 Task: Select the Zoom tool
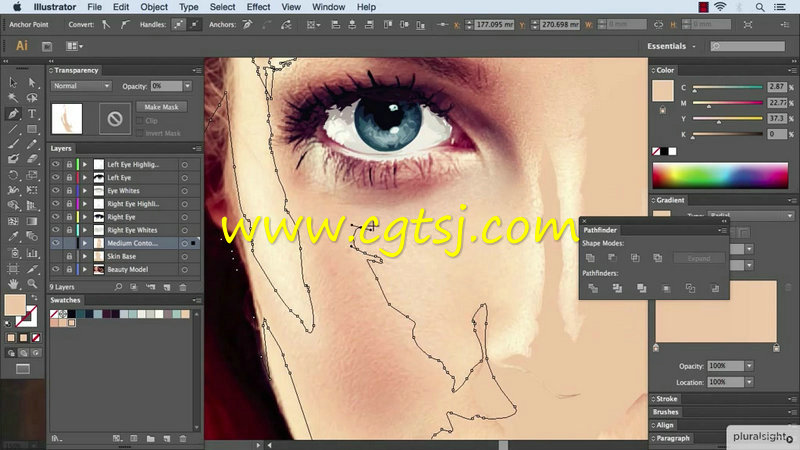(32, 283)
